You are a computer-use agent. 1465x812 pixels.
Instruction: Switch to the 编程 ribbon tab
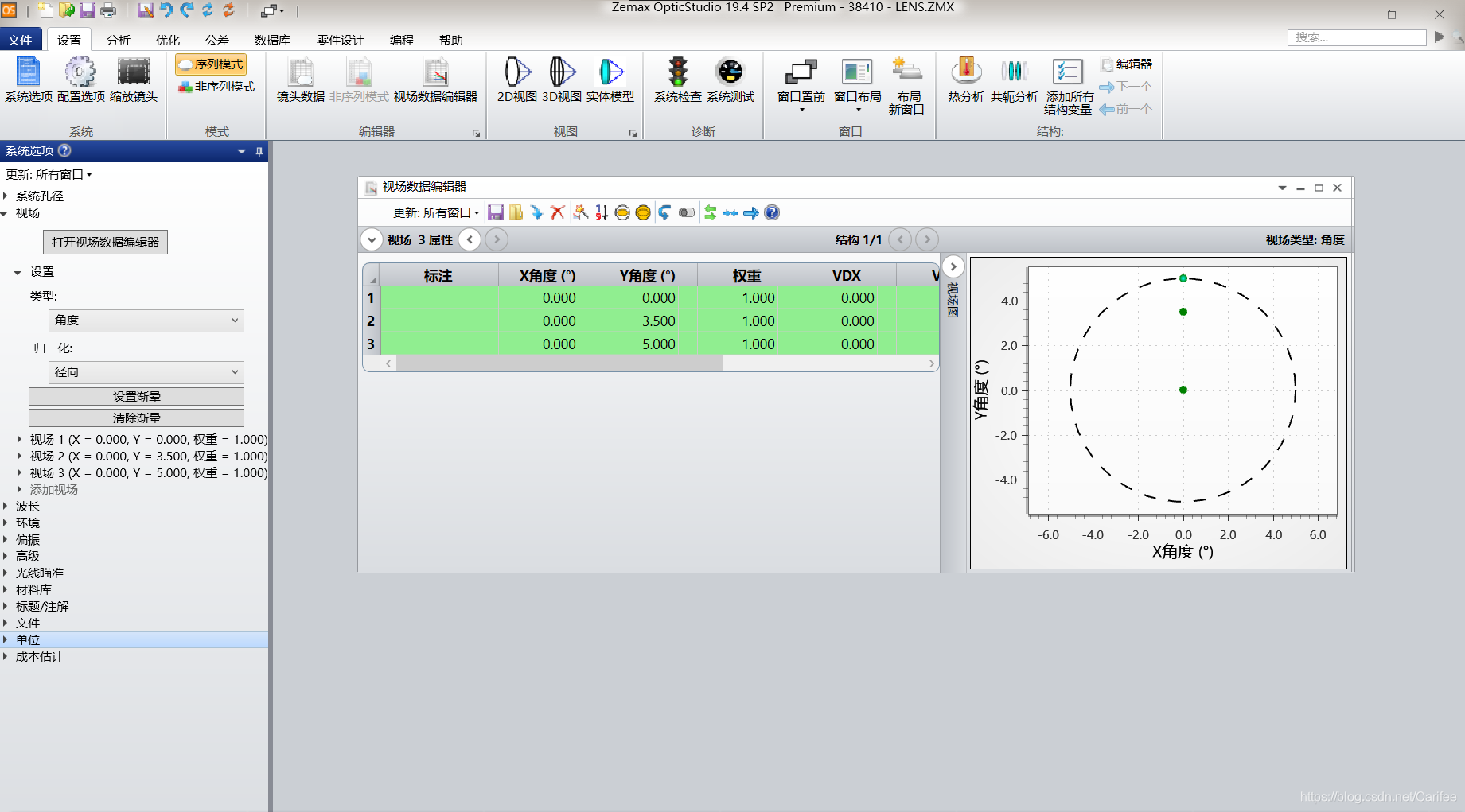click(x=402, y=40)
